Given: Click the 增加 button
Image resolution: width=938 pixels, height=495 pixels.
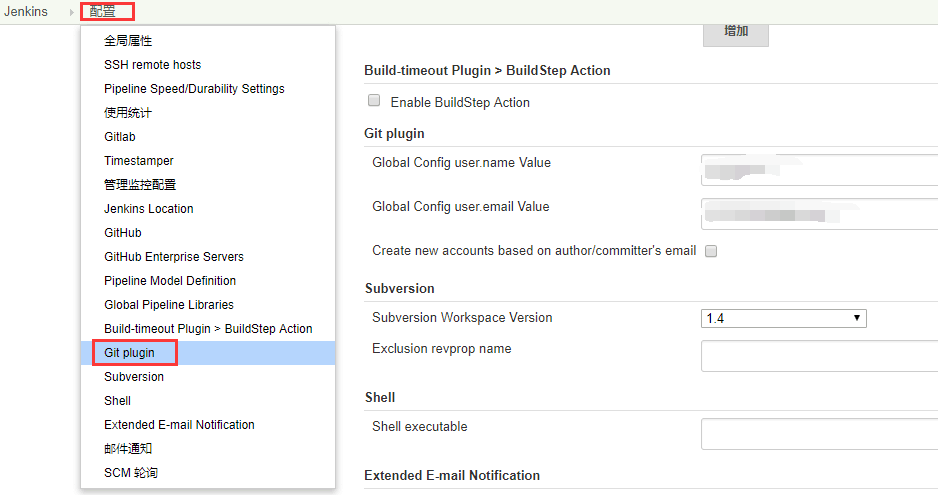Looking at the screenshot, I should 736,34.
